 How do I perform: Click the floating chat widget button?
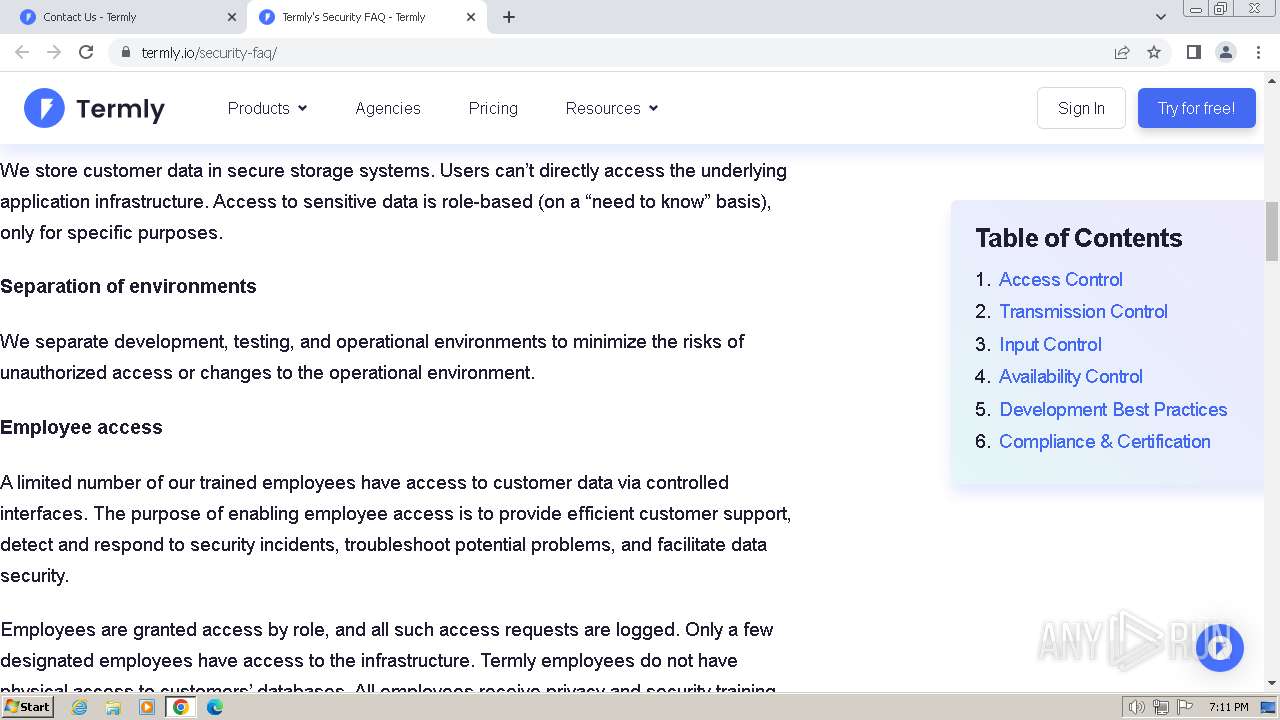(1219, 648)
